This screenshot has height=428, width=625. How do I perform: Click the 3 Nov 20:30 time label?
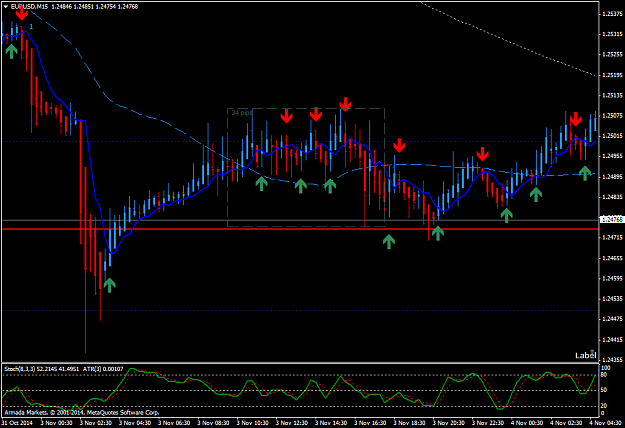[x=448, y=423]
